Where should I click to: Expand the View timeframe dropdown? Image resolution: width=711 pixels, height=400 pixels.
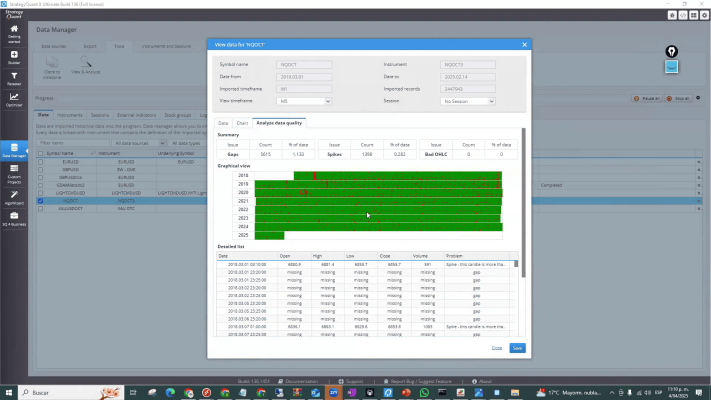coord(304,101)
